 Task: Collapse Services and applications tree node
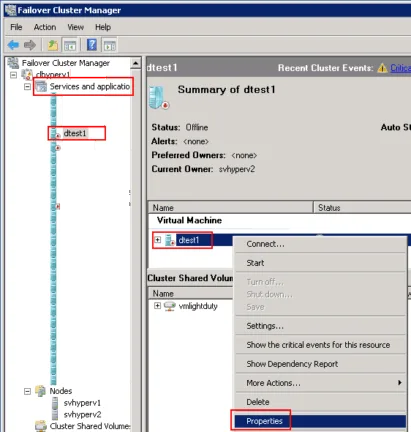[x=27, y=87]
